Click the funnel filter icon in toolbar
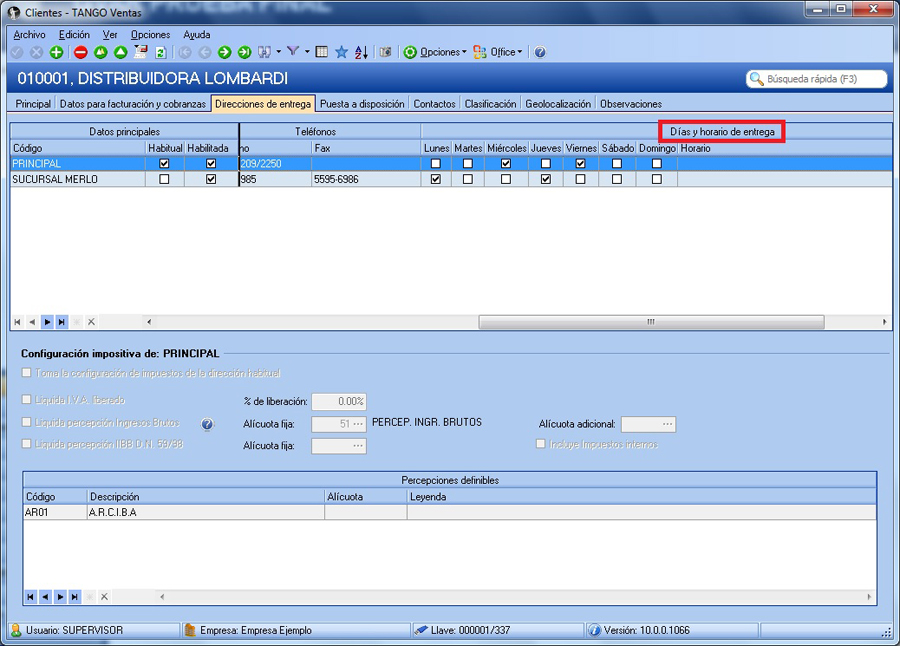 (x=293, y=52)
